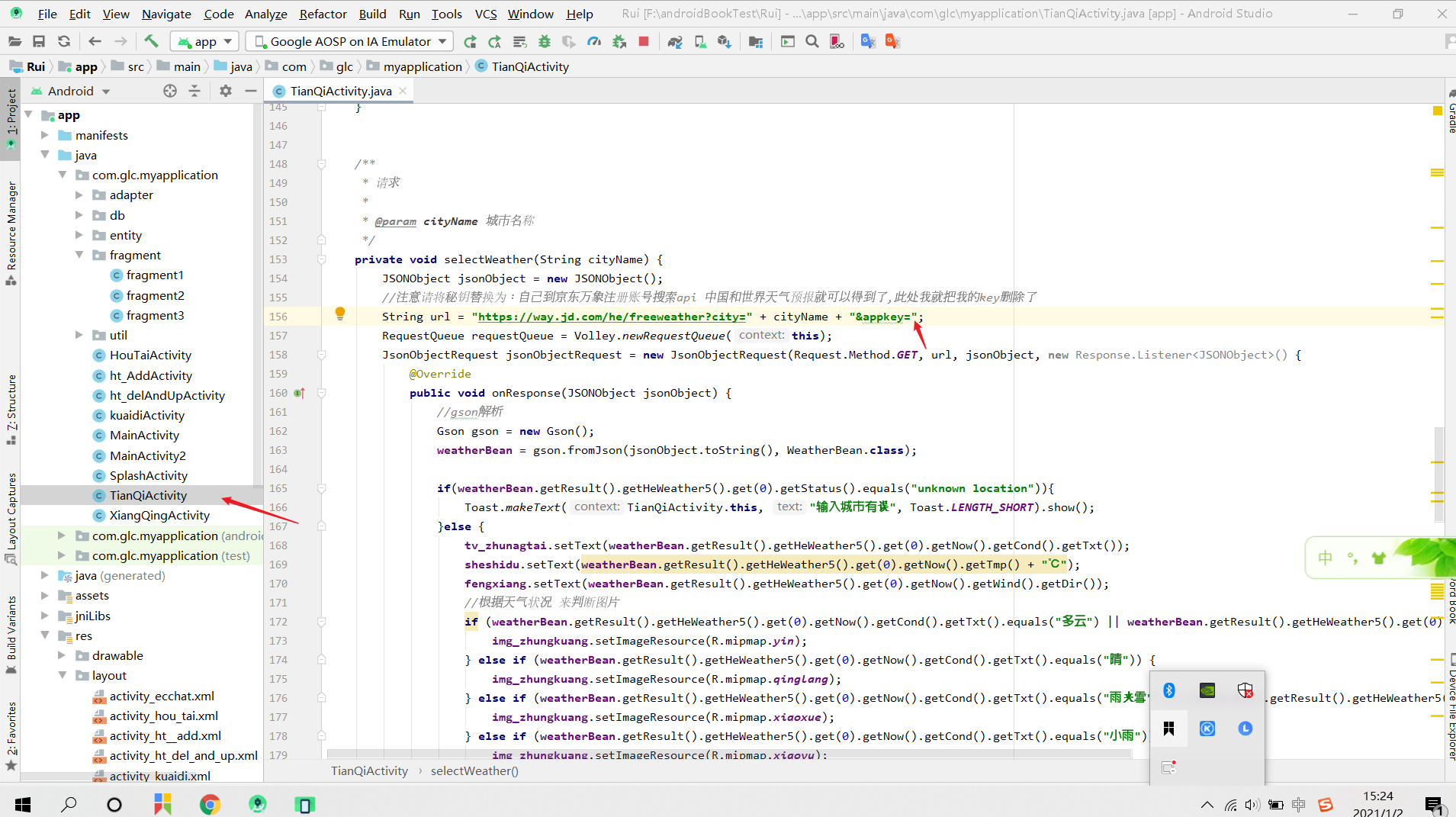Open the Build menu

point(372,14)
